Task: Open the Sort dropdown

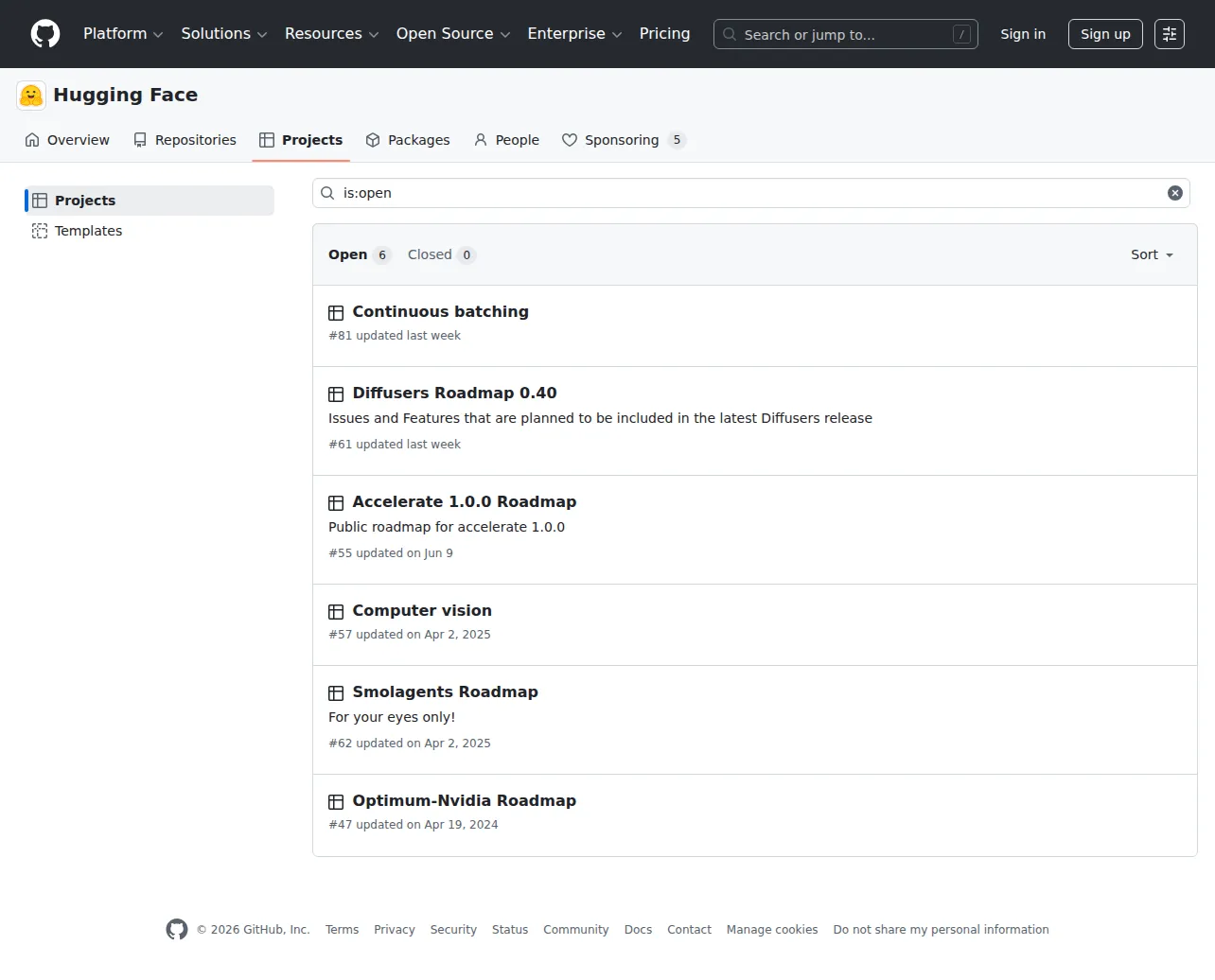Action: pyautogui.click(x=1152, y=254)
